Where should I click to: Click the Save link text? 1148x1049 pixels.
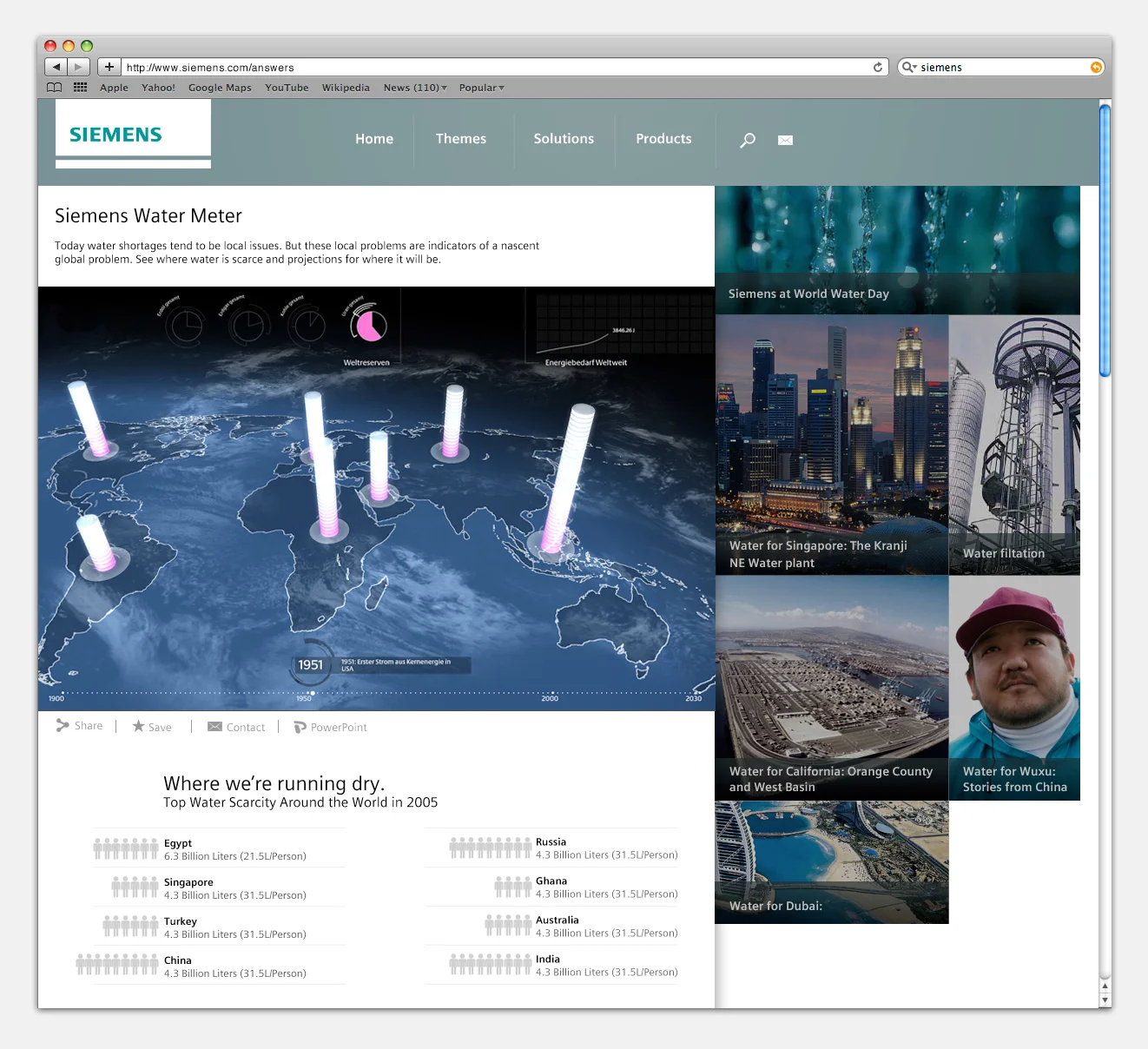pyautogui.click(x=160, y=728)
